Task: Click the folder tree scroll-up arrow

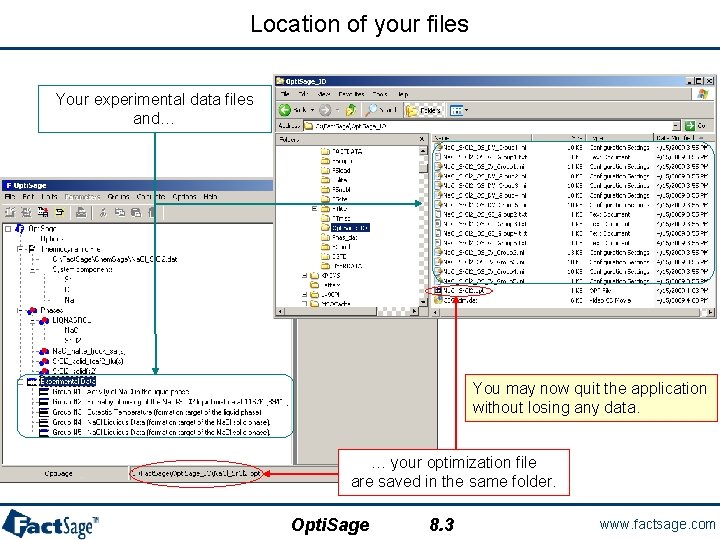Action: click(423, 151)
